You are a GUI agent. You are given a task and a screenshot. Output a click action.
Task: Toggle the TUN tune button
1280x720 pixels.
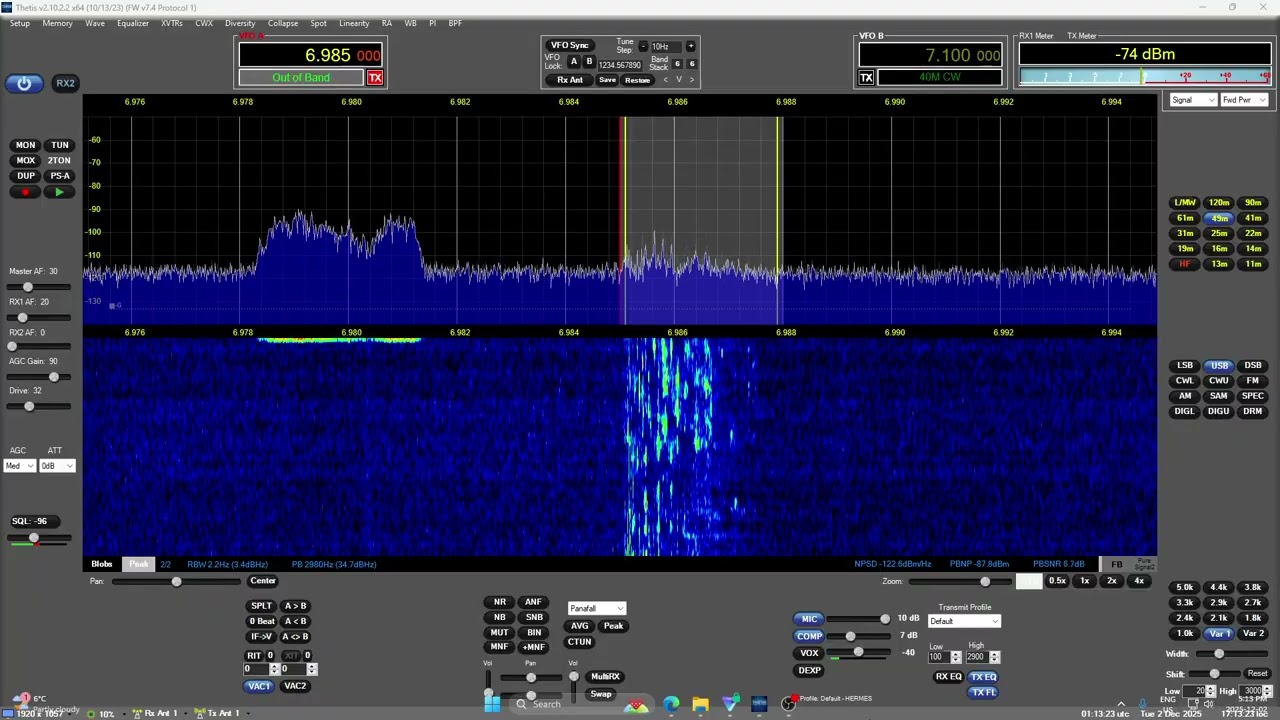coord(60,145)
